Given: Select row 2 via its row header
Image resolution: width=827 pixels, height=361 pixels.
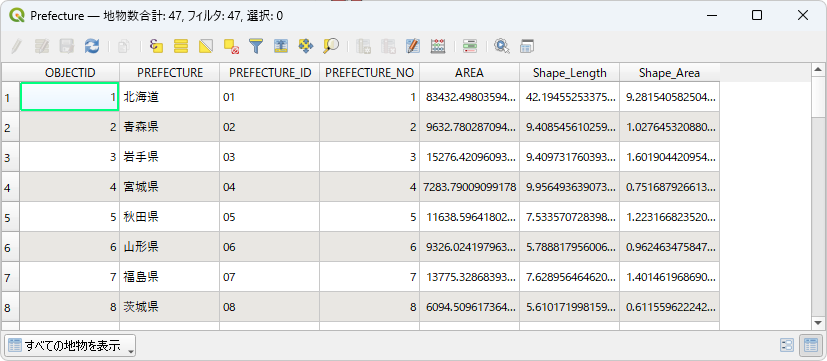Looking at the screenshot, I should pos(11,127).
